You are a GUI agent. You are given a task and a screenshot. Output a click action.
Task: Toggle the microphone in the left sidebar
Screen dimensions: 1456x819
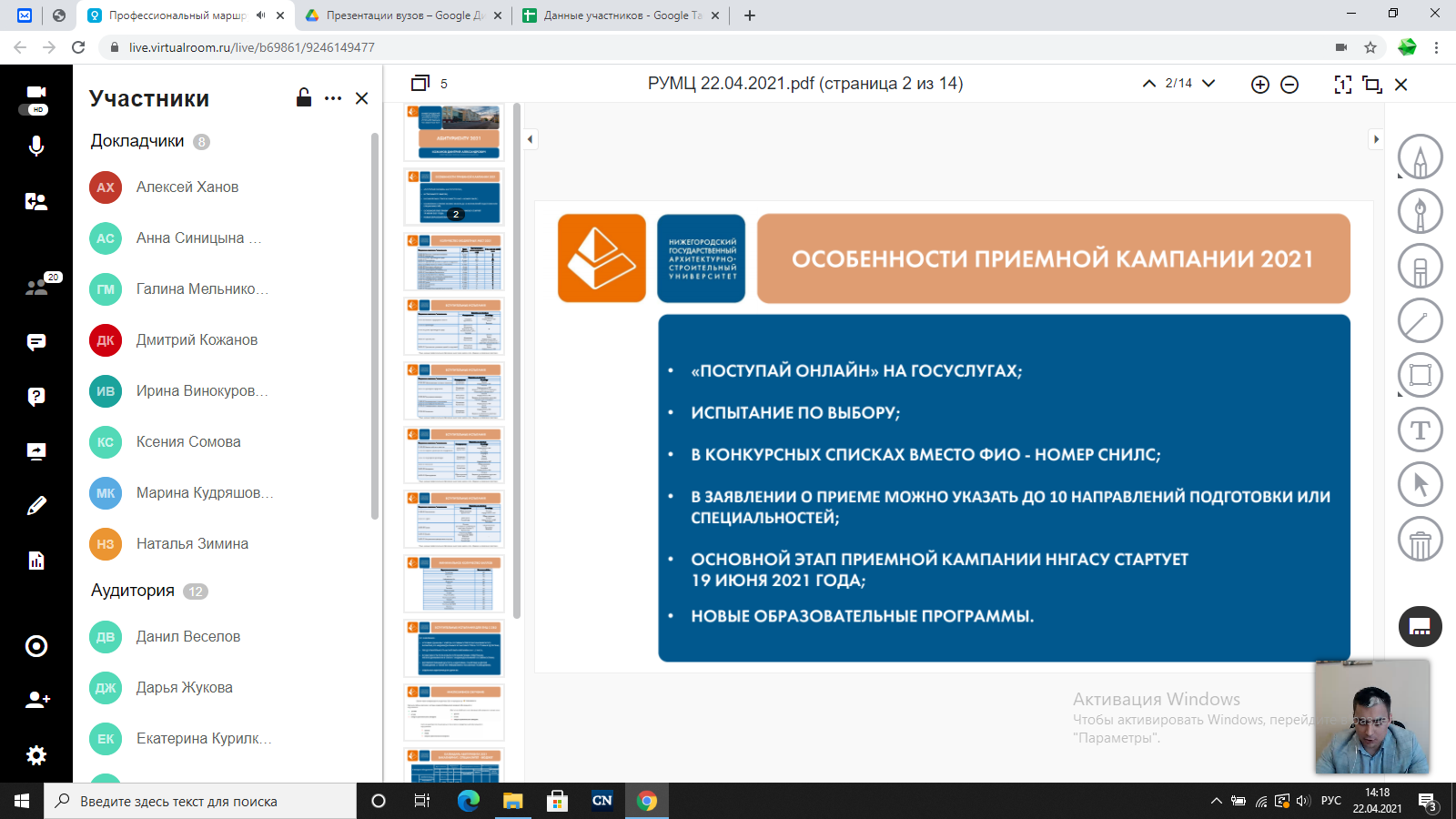[x=36, y=146]
